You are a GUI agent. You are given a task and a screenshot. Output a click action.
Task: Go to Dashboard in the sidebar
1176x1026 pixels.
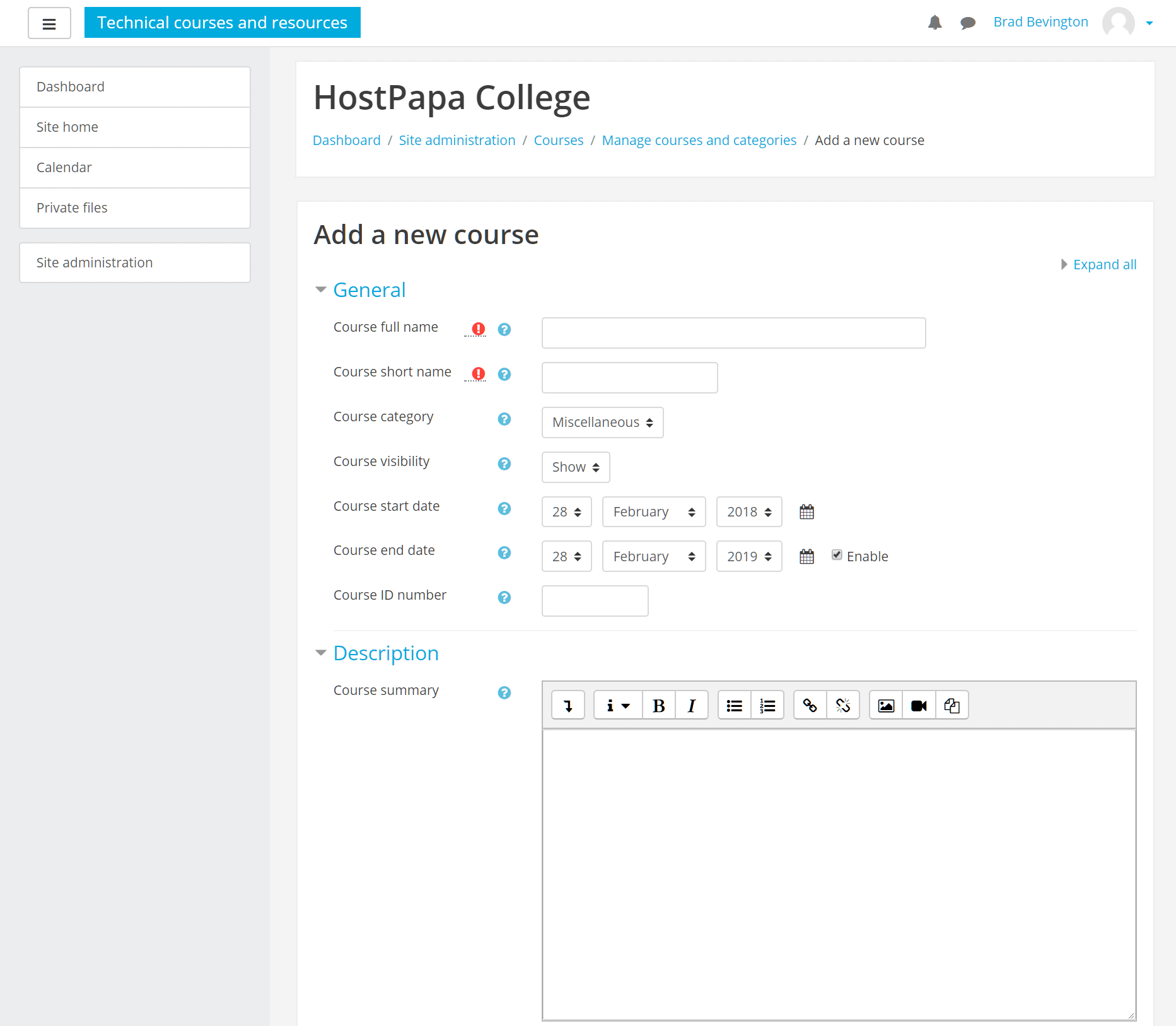(x=135, y=87)
